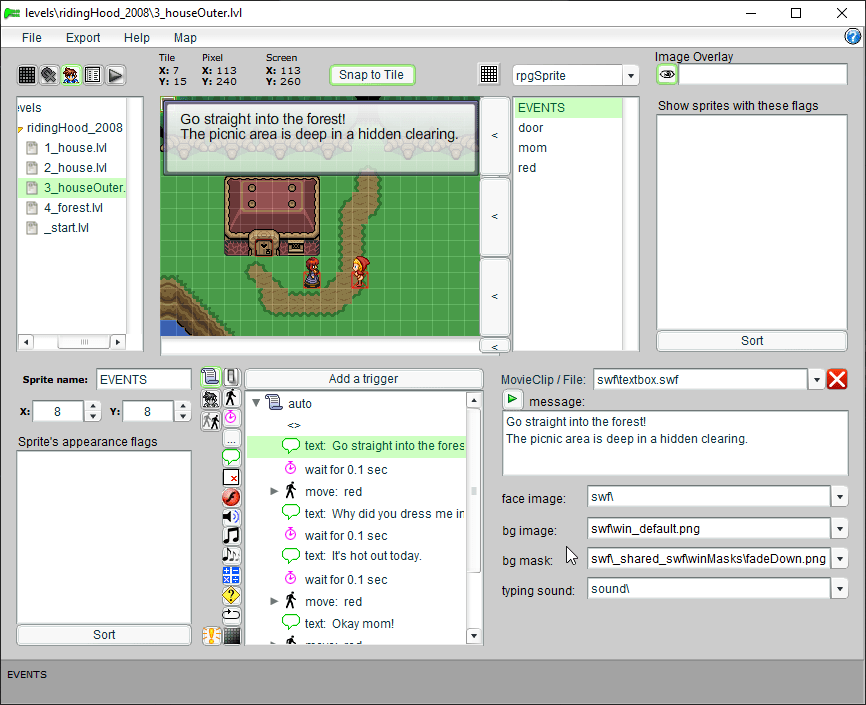This screenshot has height=705, width=866.
Task: Click Sort button under Image Overlay flags list
Action: [x=752, y=341]
